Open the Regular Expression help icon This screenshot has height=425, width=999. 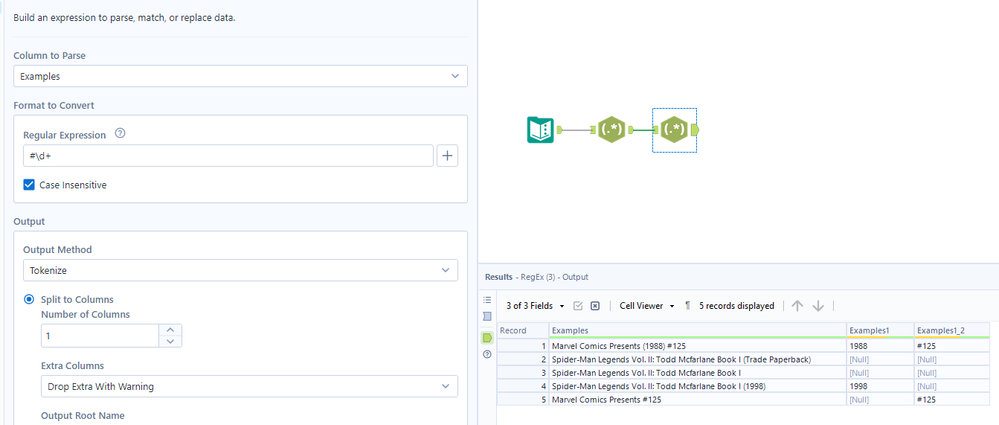click(120, 134)
